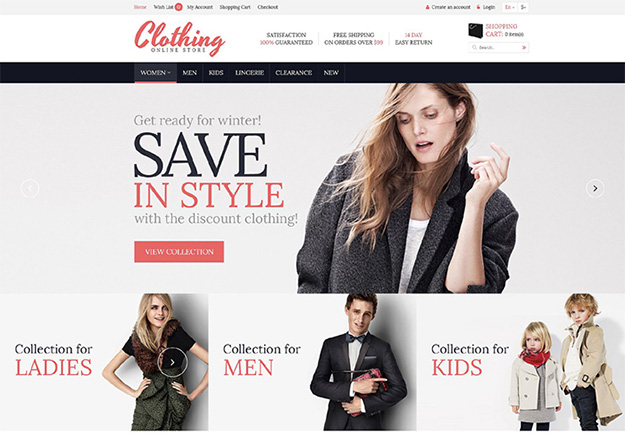Click the View Collection button

pos(179,252)
